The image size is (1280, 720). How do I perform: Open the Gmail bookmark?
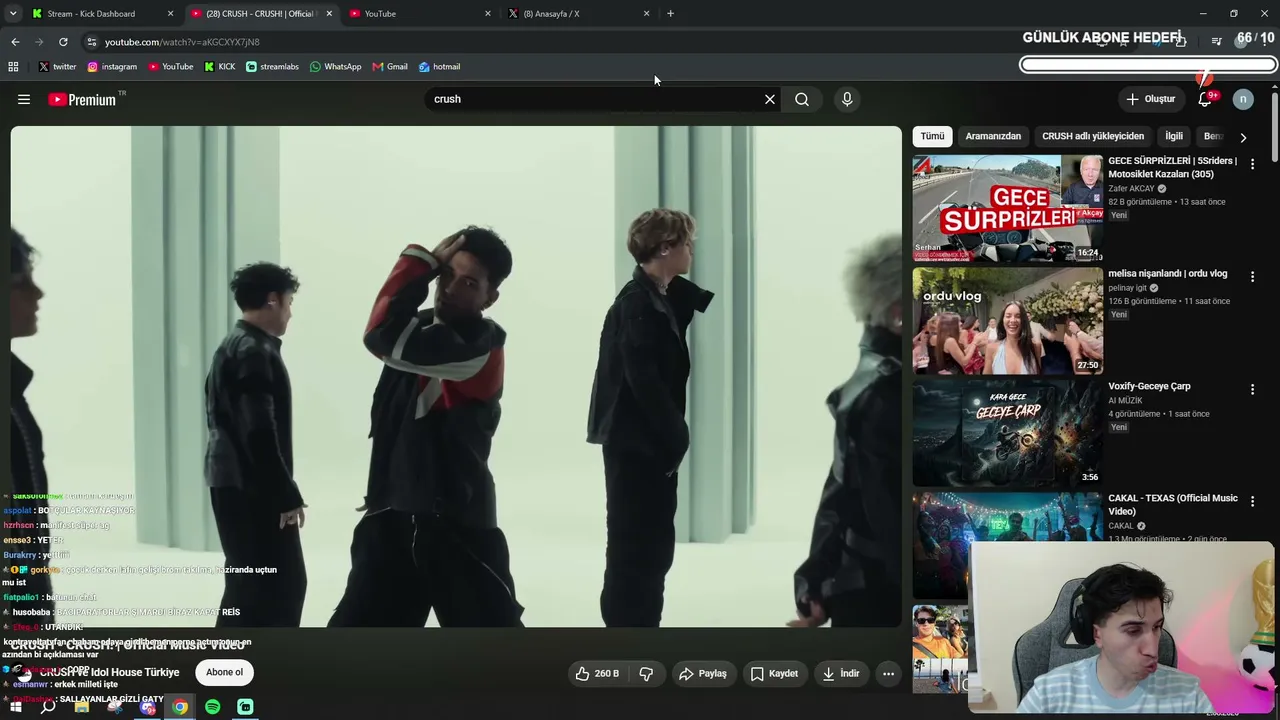point(390,67)
